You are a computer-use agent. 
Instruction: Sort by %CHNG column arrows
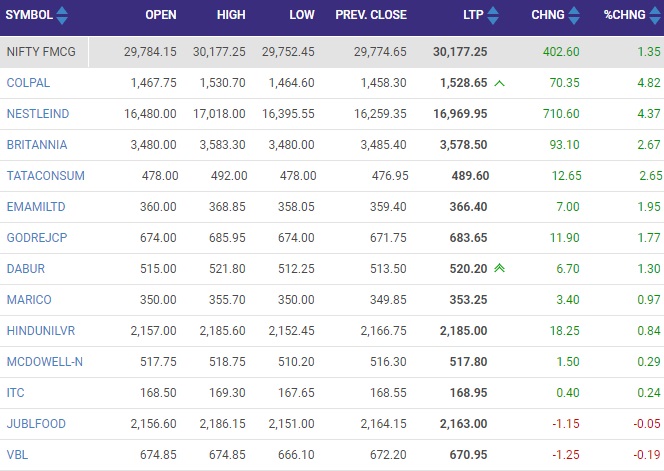tap(655, 15)
